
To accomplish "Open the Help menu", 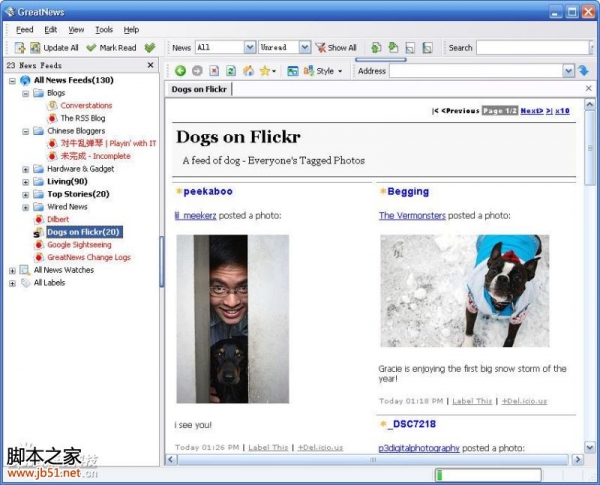I will [131, 30].
